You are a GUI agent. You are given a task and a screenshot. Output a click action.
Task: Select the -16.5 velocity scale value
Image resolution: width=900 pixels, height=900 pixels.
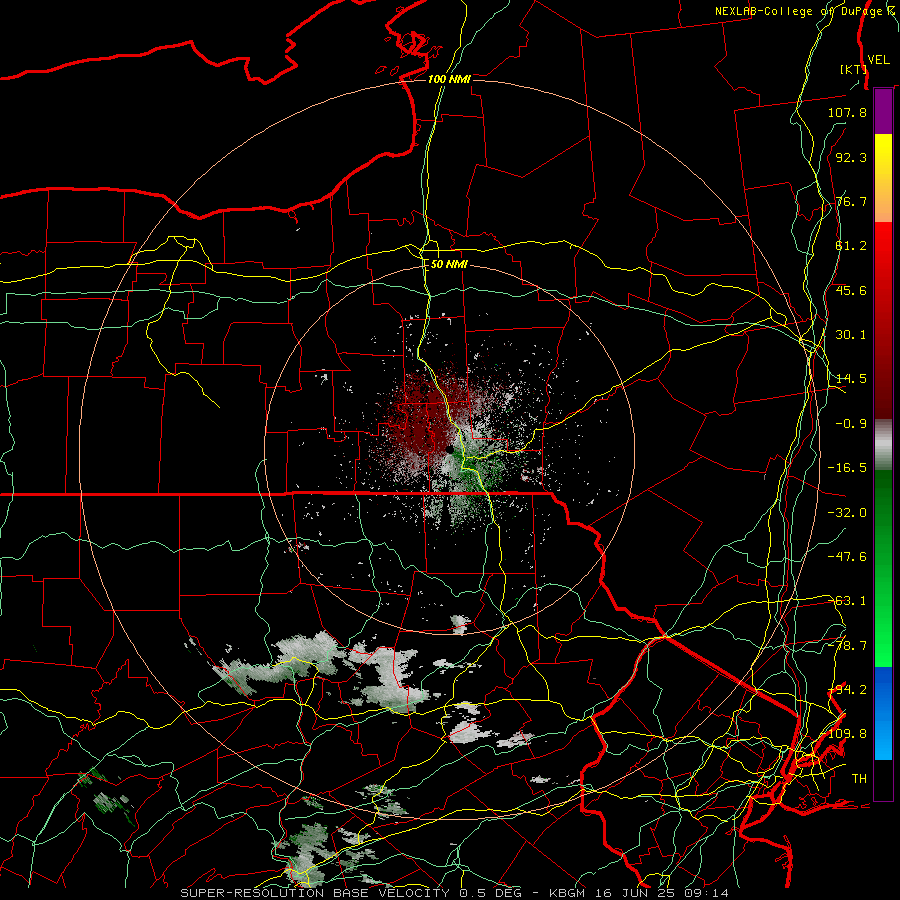pyautogui.click(x=847, y=468)
